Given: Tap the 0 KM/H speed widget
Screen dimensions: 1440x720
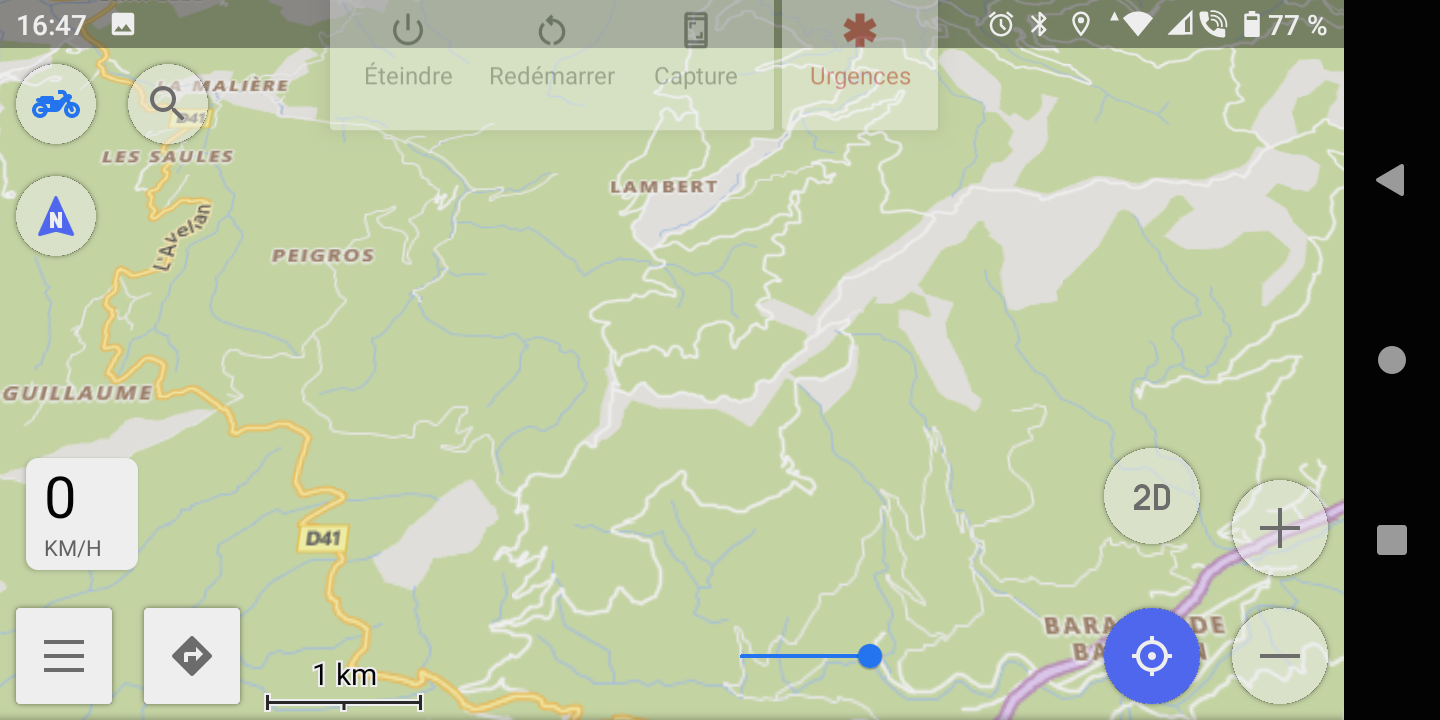Looking at the screenshot, I should 82,514.
